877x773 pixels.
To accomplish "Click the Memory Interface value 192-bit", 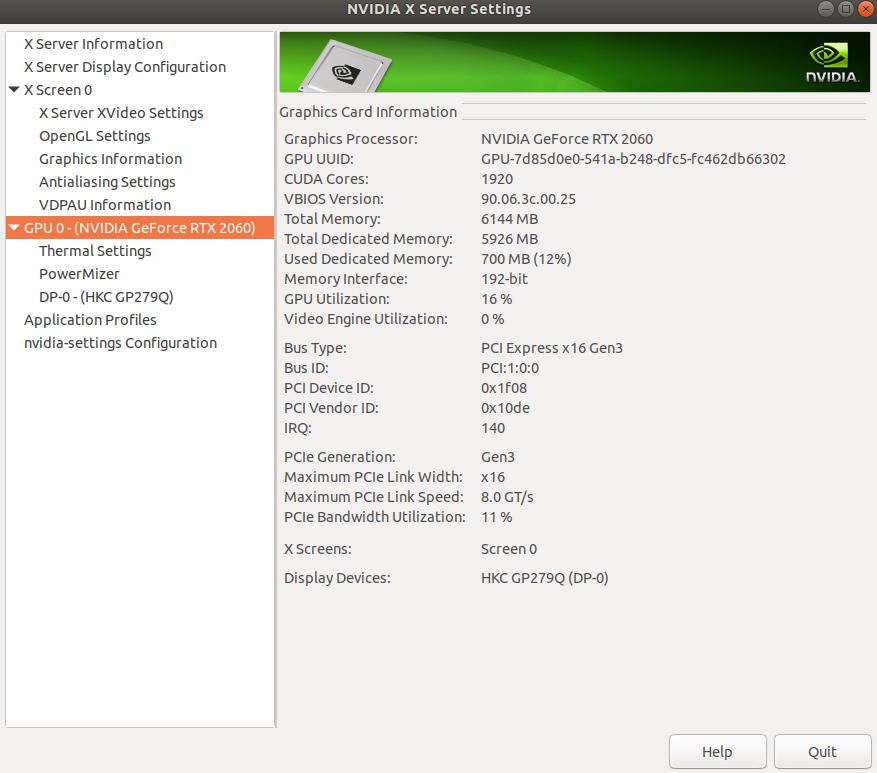I will (x=504, y=279).
